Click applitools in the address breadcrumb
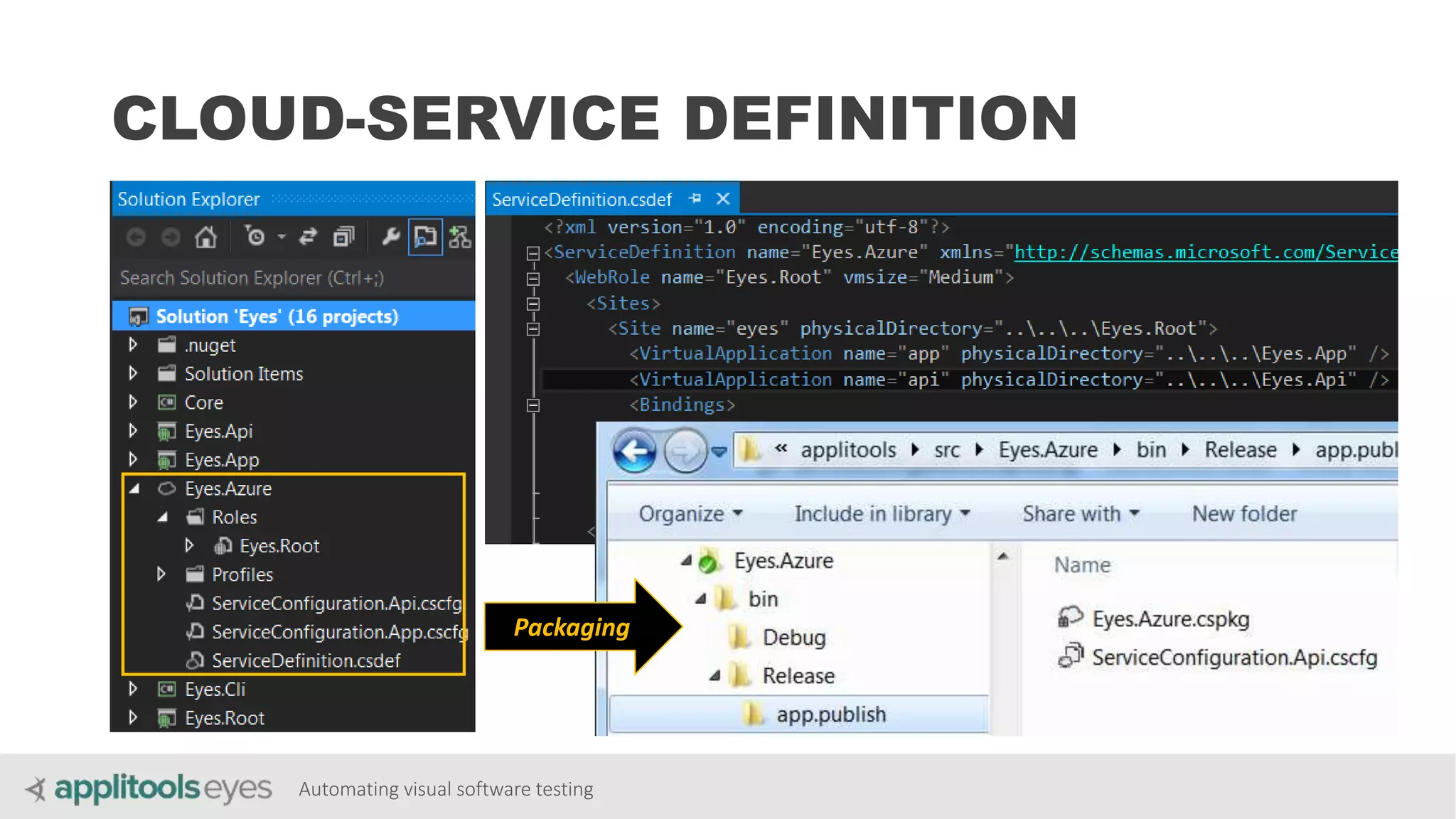1456x819 pixels. pos(848,450)
